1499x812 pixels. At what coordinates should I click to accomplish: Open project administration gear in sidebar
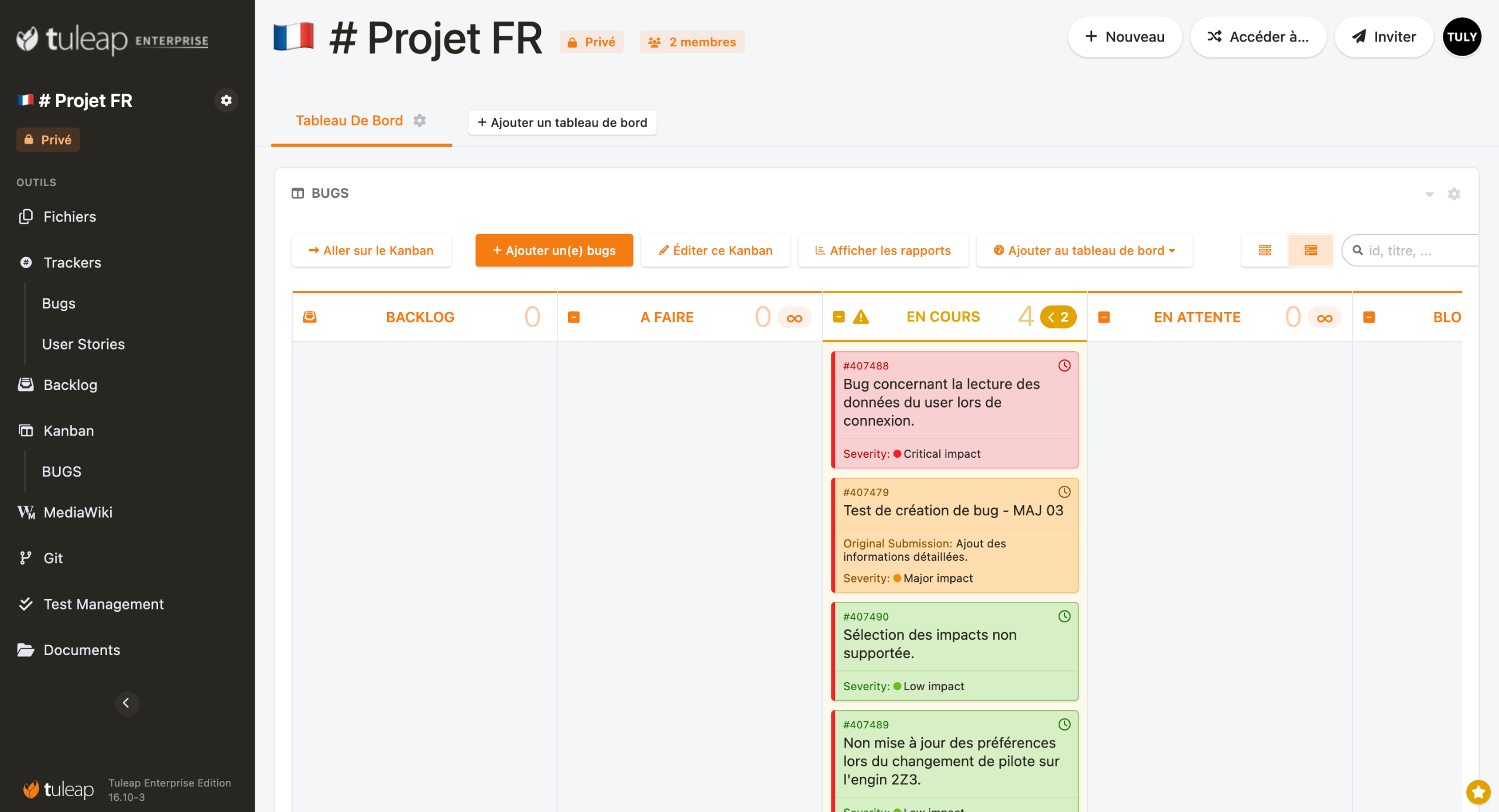pyautogui.click(x=226, y=100)
